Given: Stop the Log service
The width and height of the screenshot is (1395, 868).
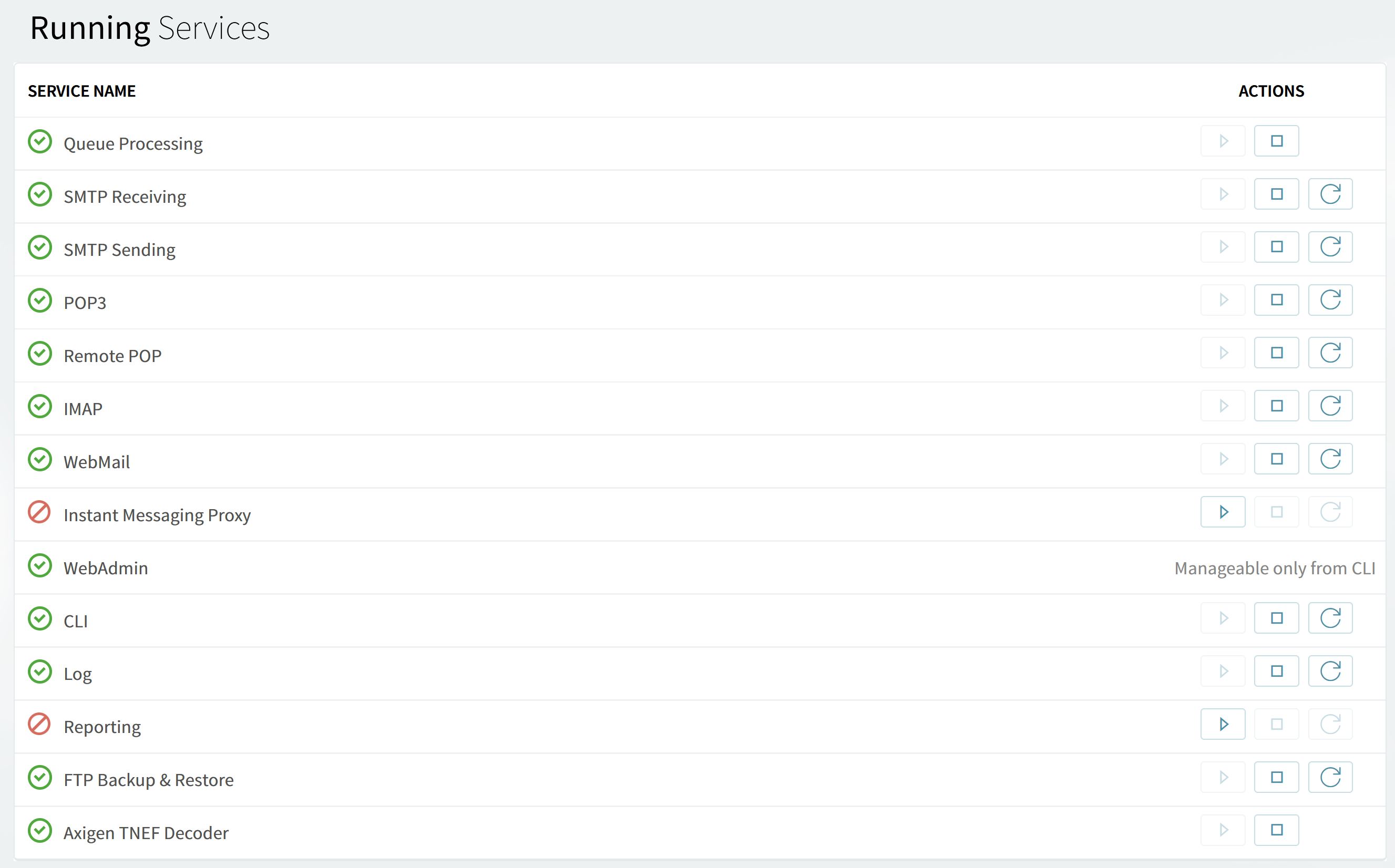Looking at the screenshot, I should click(x=1276, y=671).
